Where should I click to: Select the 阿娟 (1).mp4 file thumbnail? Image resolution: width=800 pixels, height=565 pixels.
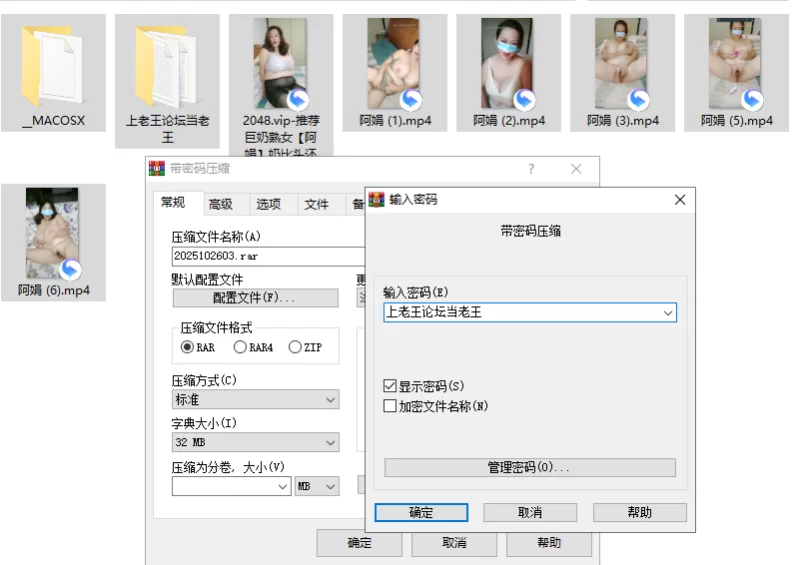393,63
